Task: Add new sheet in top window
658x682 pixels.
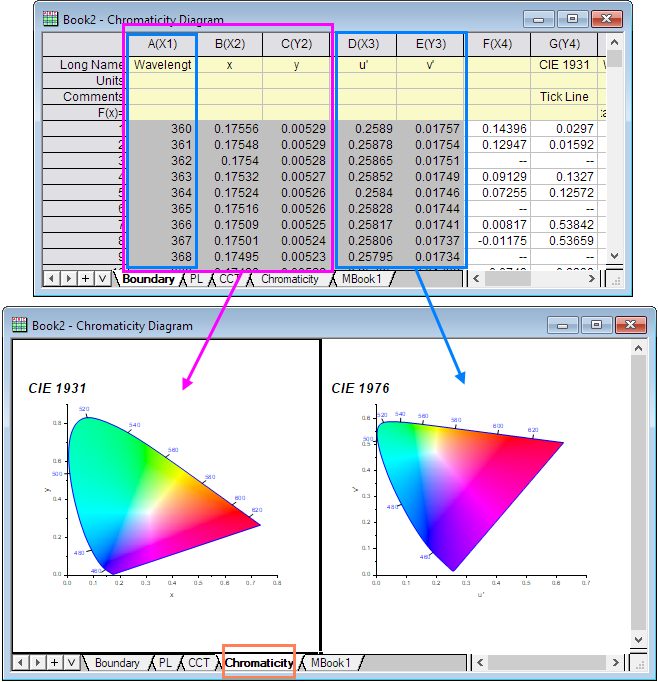Action: pos(86,279)
